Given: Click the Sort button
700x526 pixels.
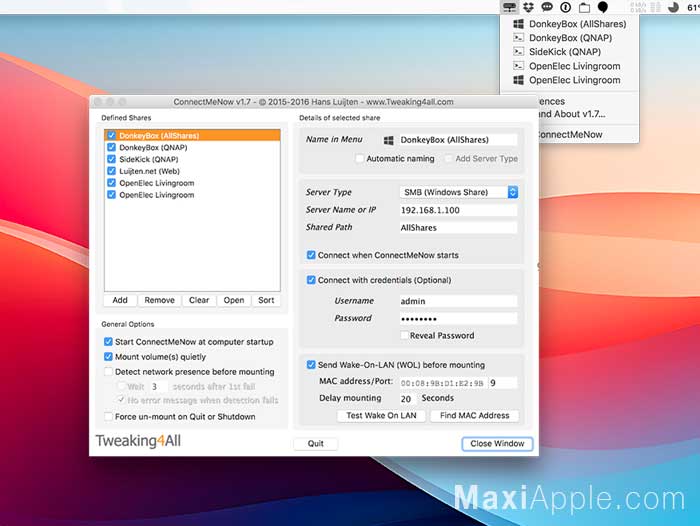Looking at the screenshot, I should point(266,300).
